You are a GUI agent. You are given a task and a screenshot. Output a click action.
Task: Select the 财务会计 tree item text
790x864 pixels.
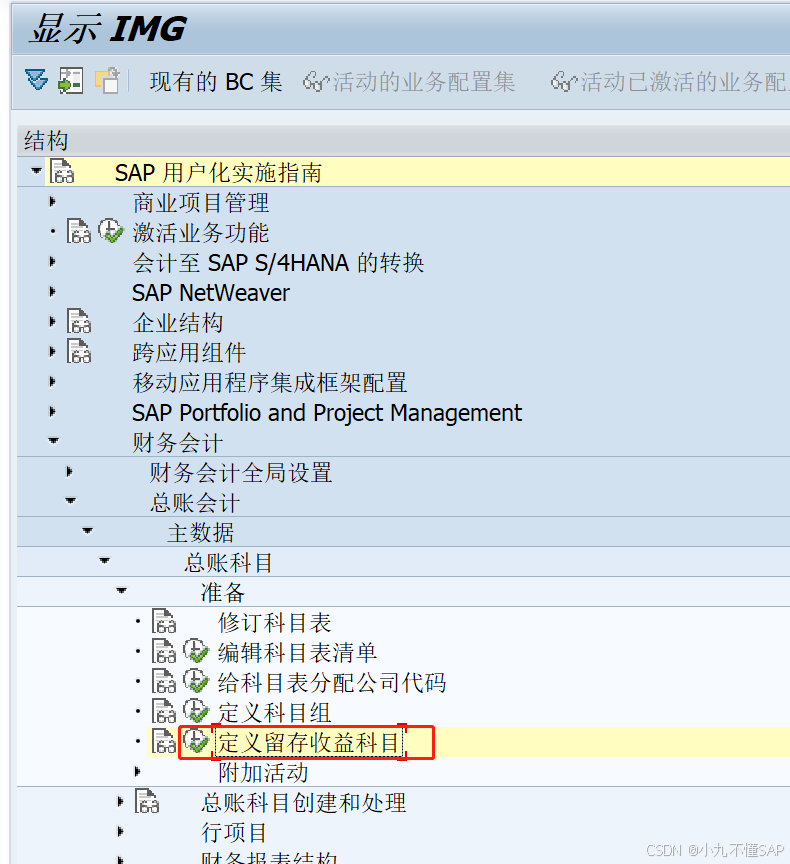(178, 442)
